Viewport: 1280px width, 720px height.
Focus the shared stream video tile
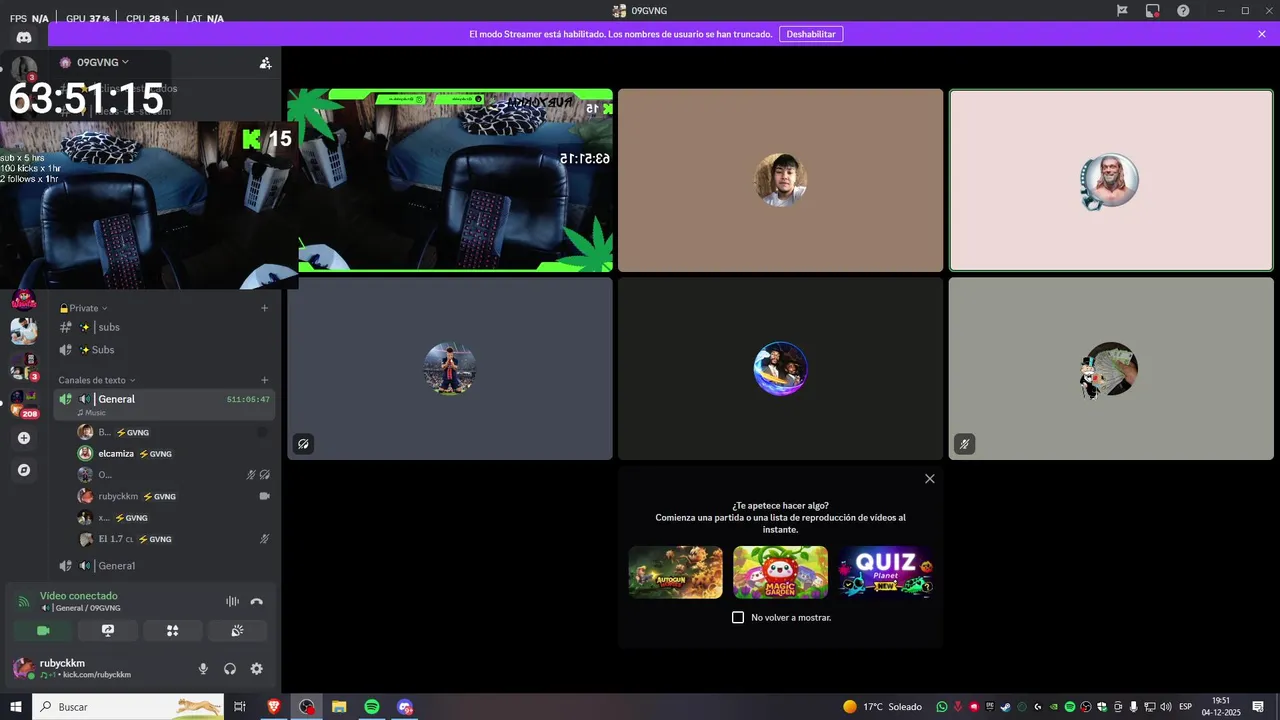point(450,180)
